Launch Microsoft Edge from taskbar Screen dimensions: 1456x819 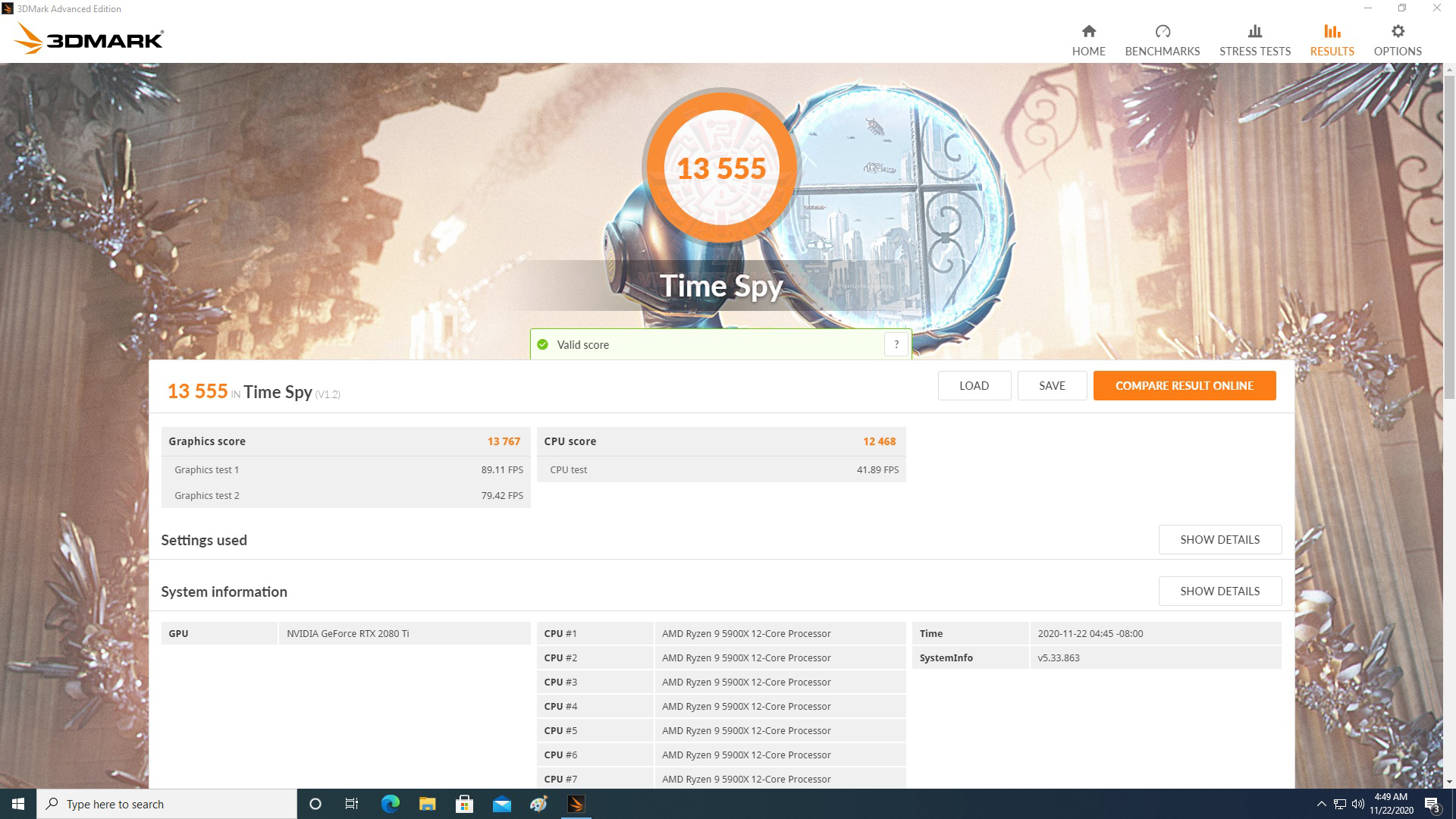(x=390, y=804)
